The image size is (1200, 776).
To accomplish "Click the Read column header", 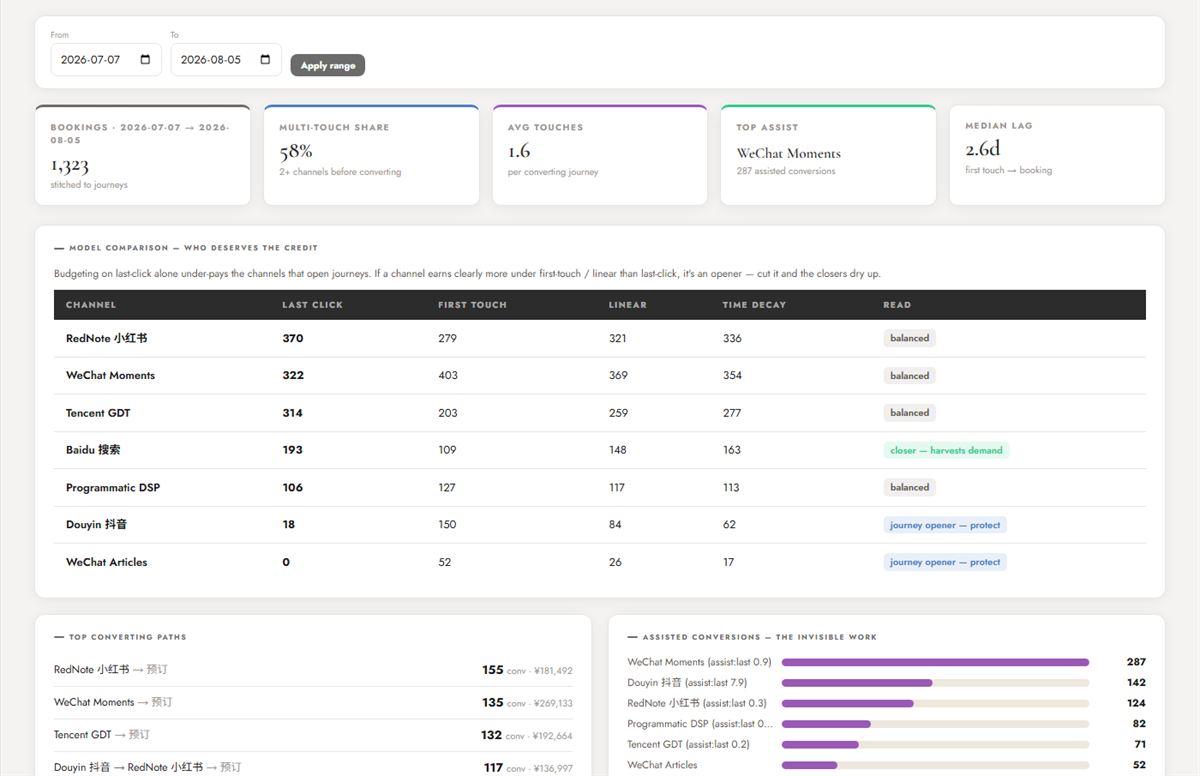I will coord(897,305).
